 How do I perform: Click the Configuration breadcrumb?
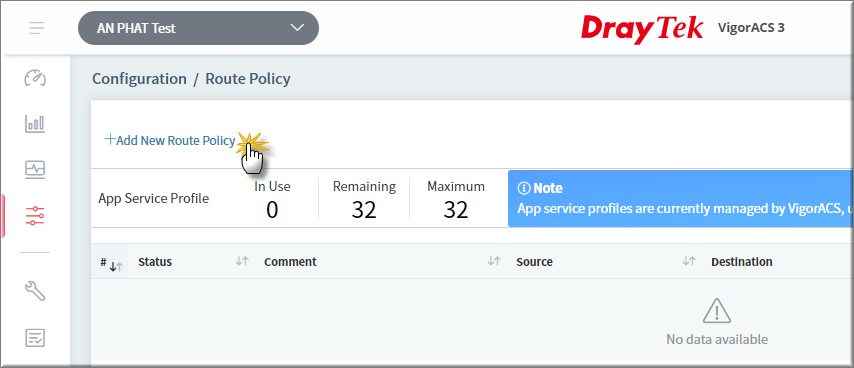pyautogui.click(x=139, y=79)
